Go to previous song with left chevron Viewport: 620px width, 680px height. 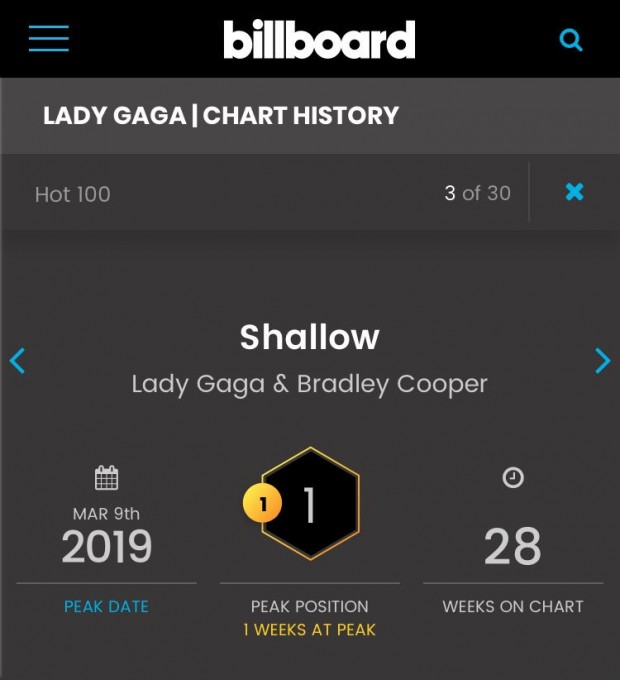click(x=18, y=360)
